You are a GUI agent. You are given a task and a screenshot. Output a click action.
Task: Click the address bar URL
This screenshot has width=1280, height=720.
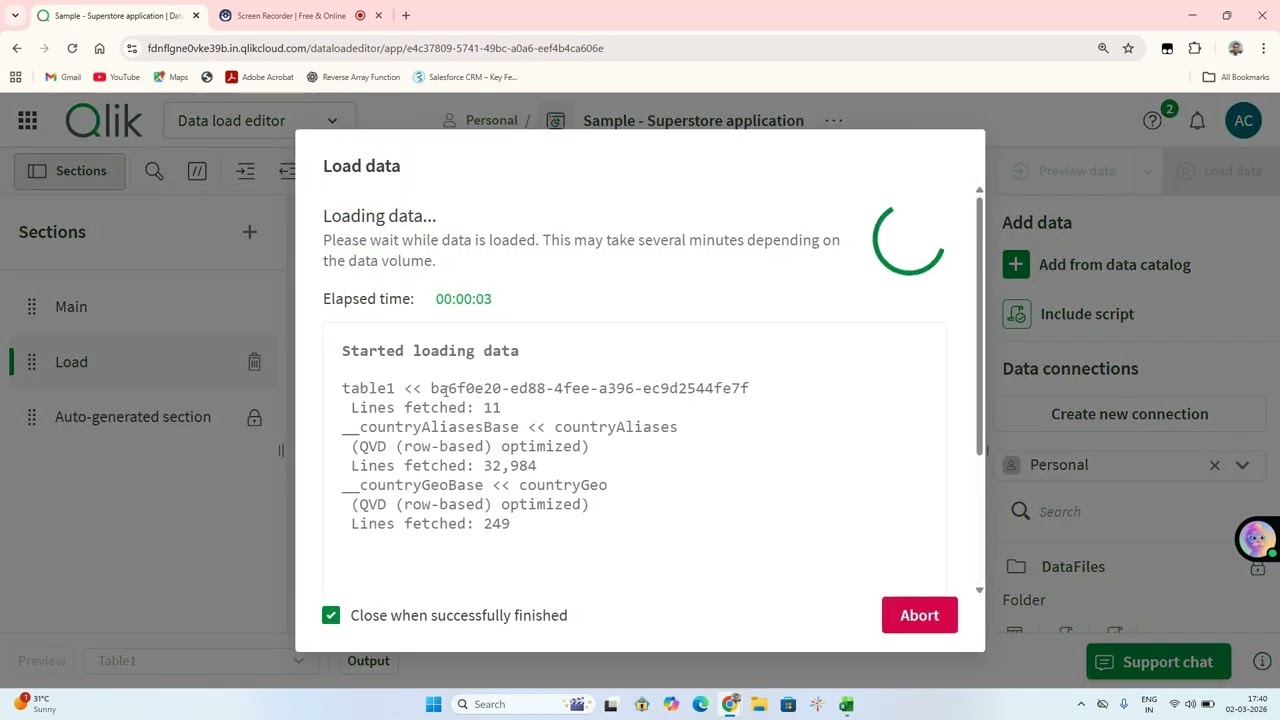click(x=375, y=48)
